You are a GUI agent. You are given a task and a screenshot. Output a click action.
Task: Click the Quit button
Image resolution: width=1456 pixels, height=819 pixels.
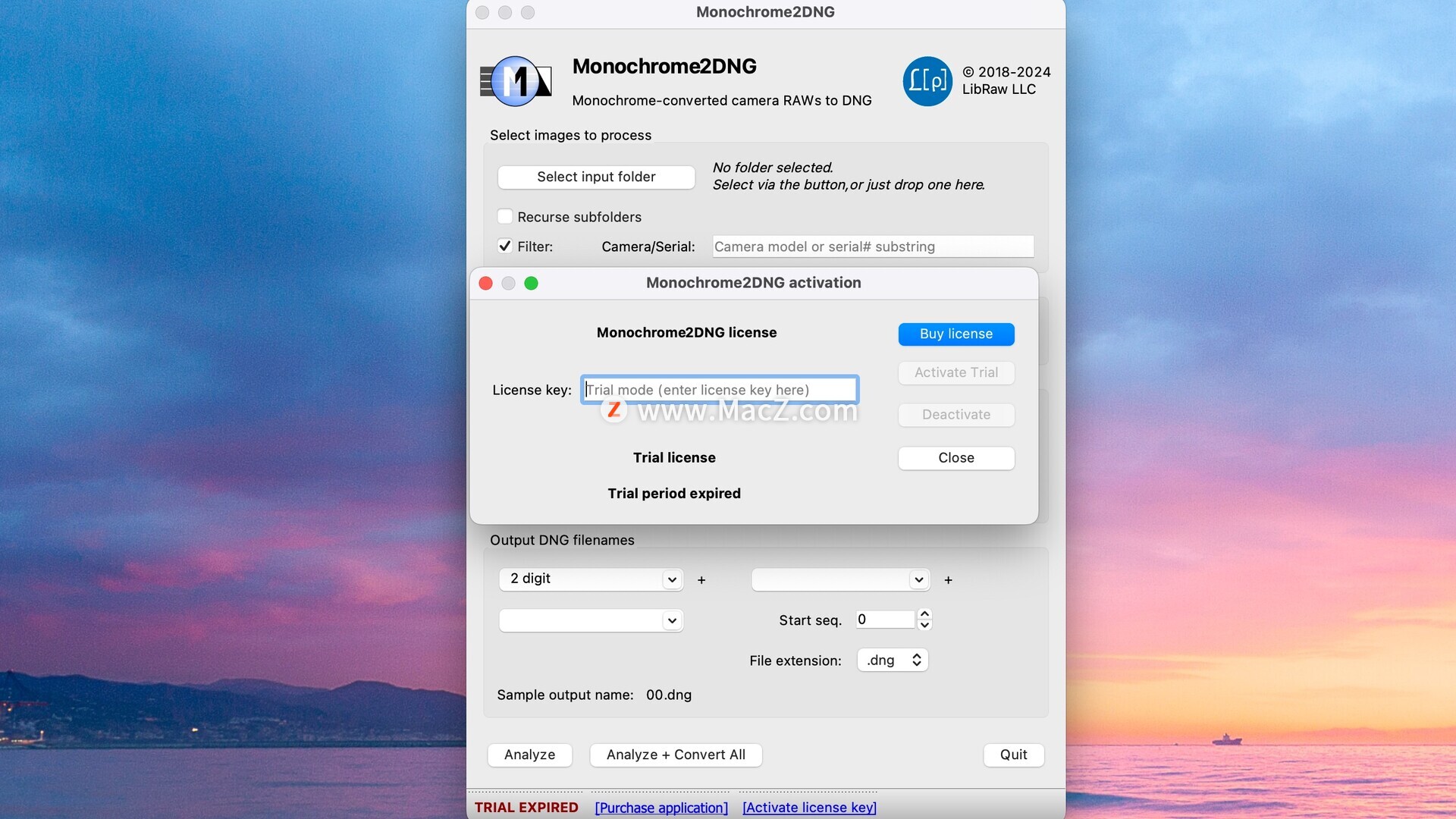[1014, 755]
